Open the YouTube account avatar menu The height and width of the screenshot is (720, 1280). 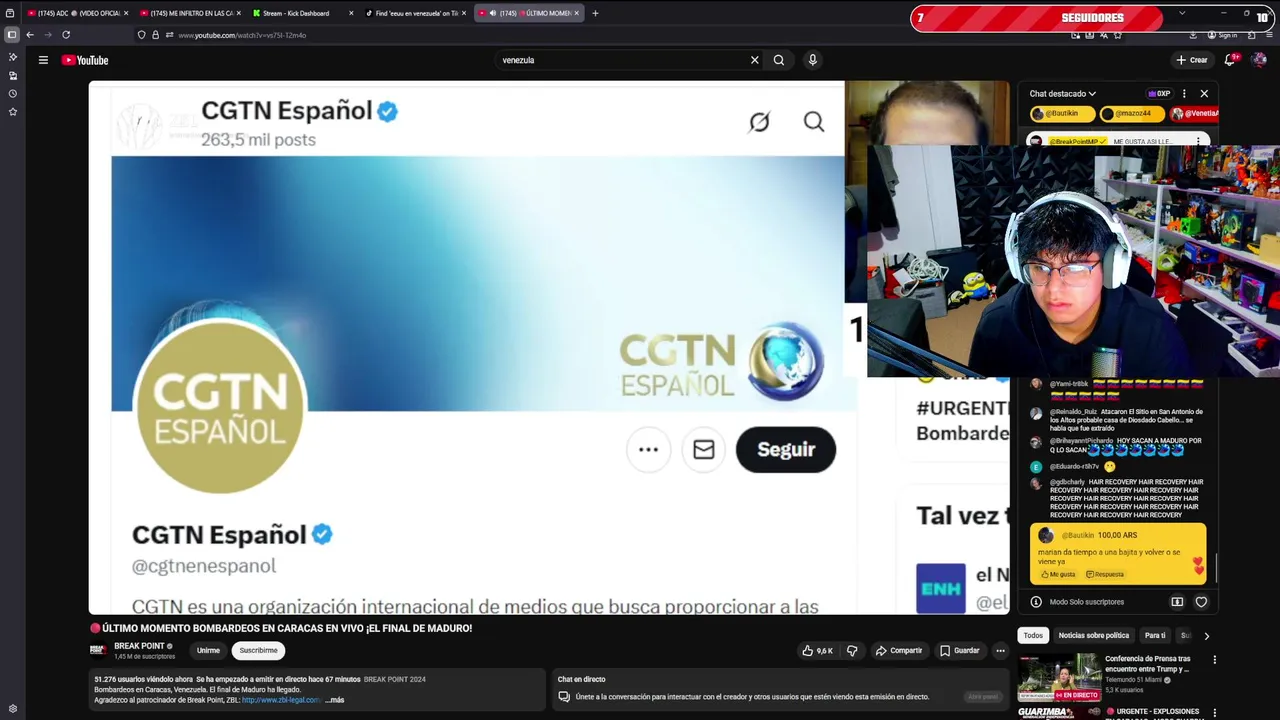[1259, 60]
